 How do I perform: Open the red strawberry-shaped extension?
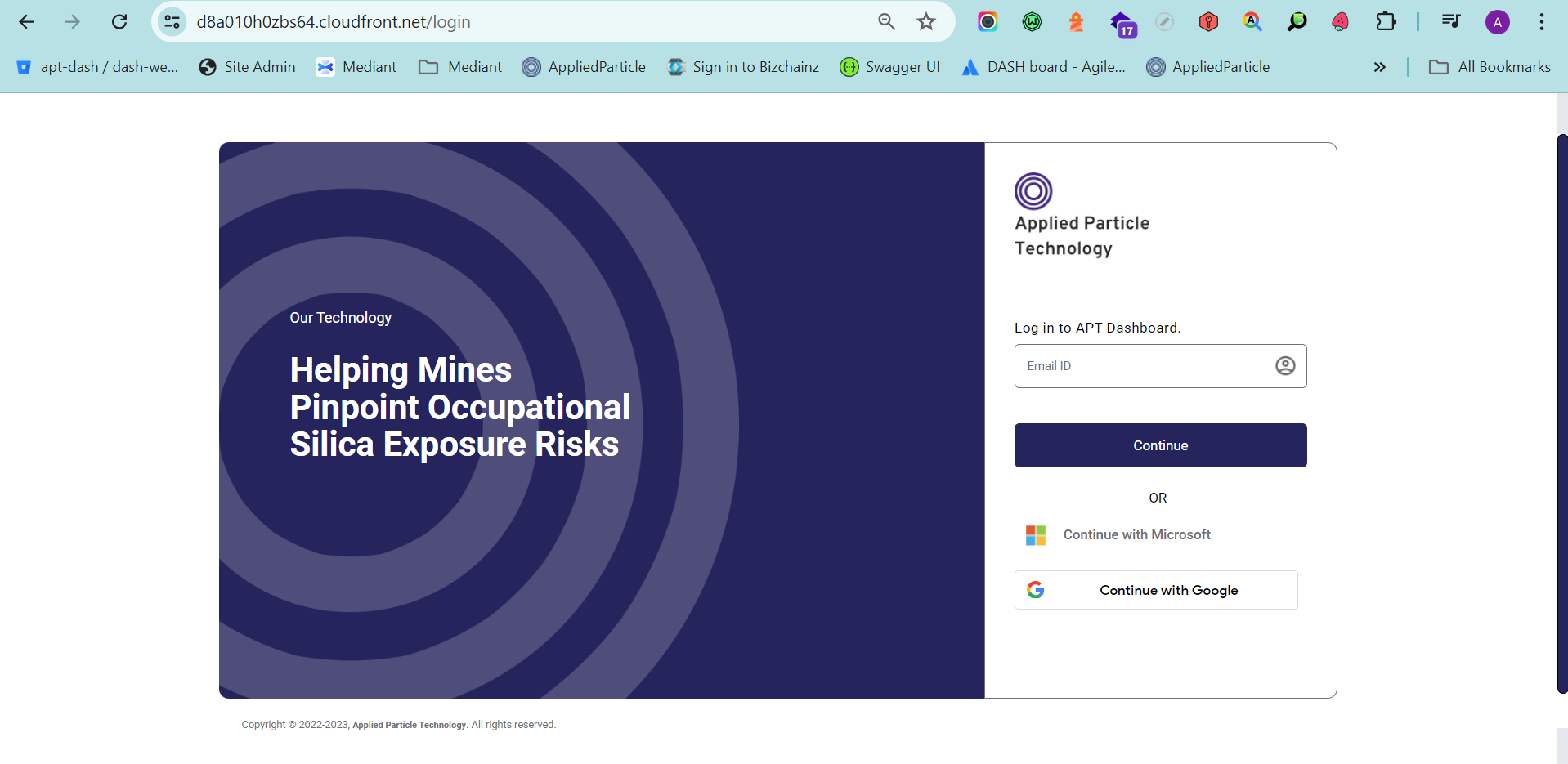pyautogui.click(x=1341, y=22)
